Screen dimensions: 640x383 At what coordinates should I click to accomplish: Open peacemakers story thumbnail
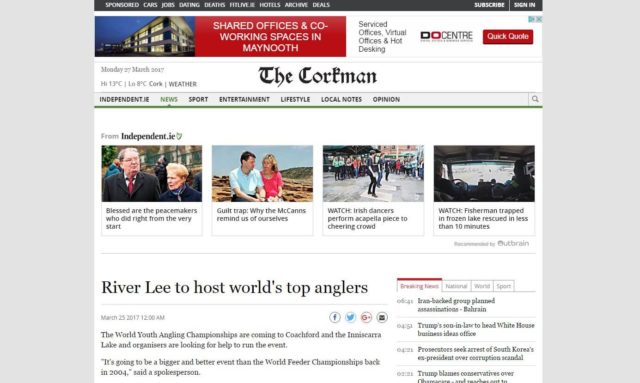coord(151,174)
